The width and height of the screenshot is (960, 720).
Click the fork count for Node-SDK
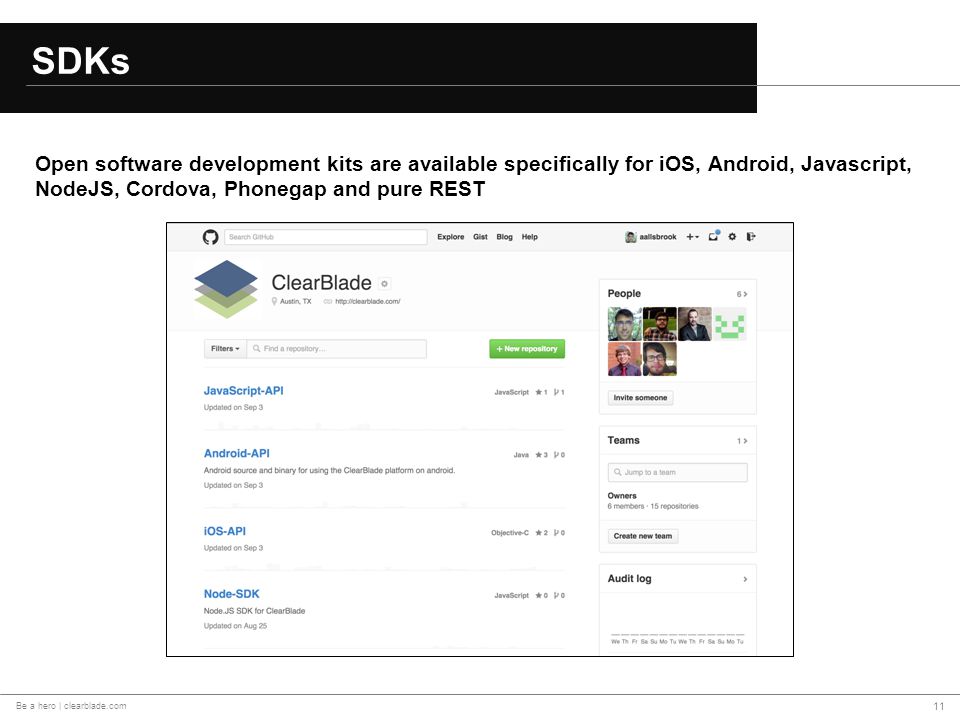click(x=560, y=595)
